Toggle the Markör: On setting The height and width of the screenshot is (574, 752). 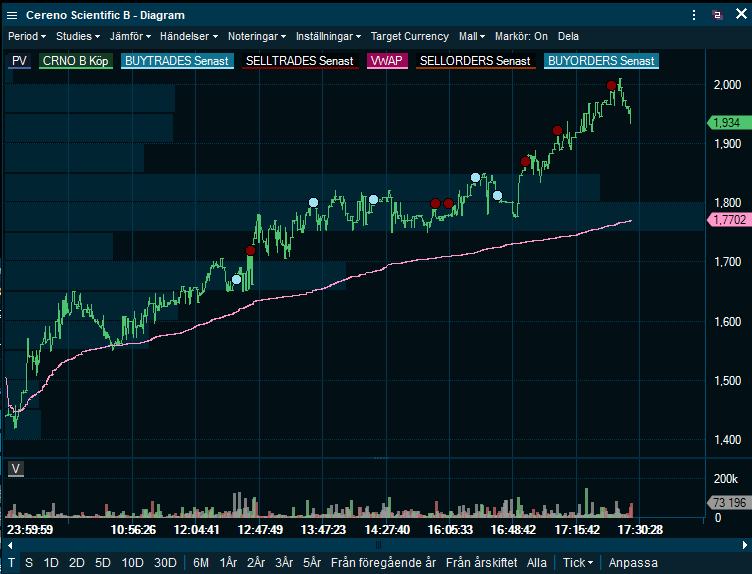pos(521,36)
